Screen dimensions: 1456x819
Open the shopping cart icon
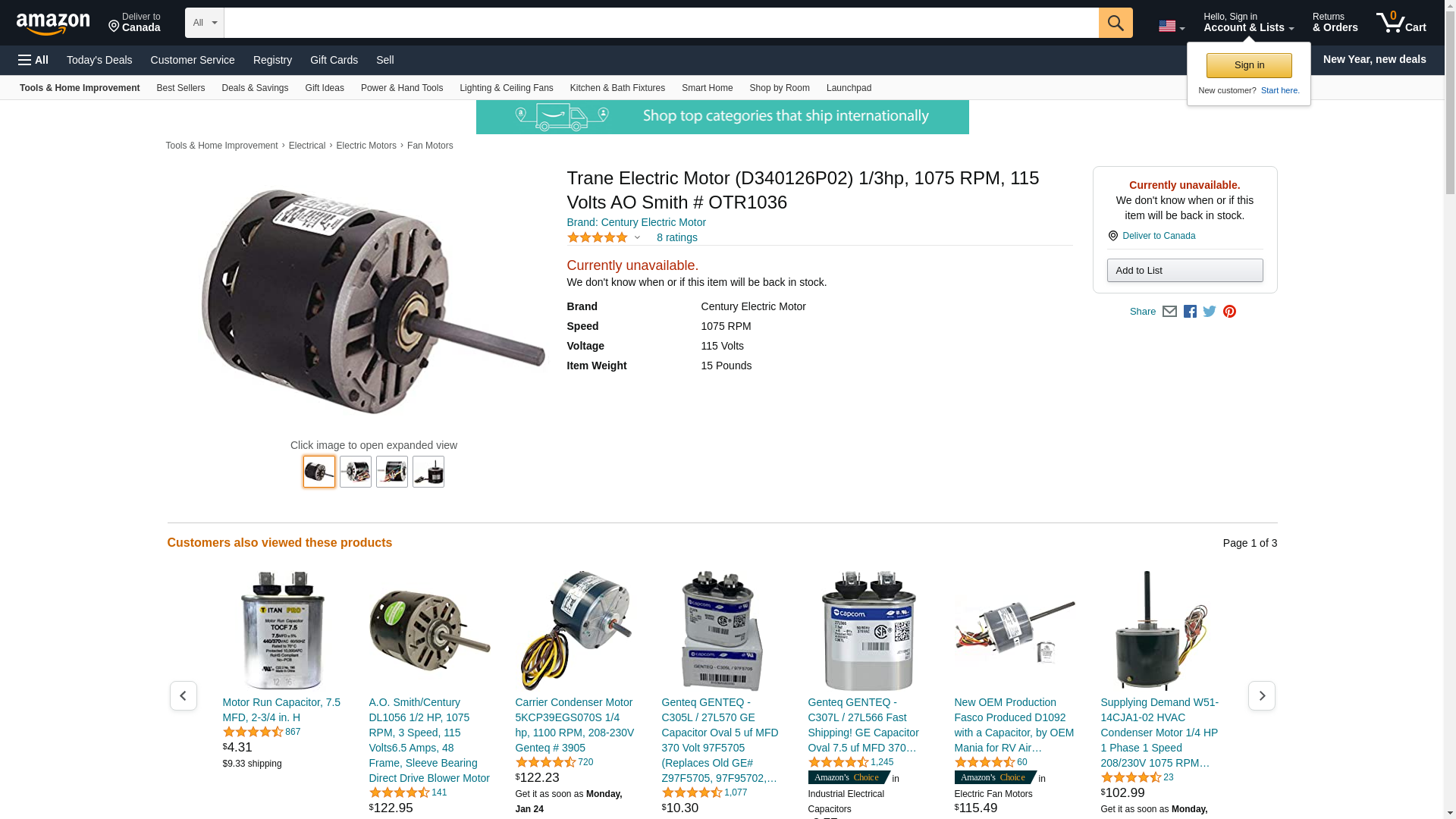[x=1401, y=22]
